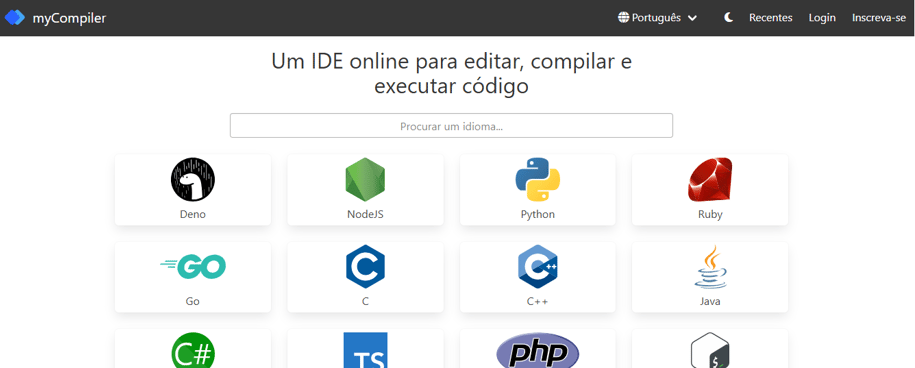The height and width of the screenshot is (368, 915).
Task: Click the NodeJS label text
Action: click(x=365, y=214)
